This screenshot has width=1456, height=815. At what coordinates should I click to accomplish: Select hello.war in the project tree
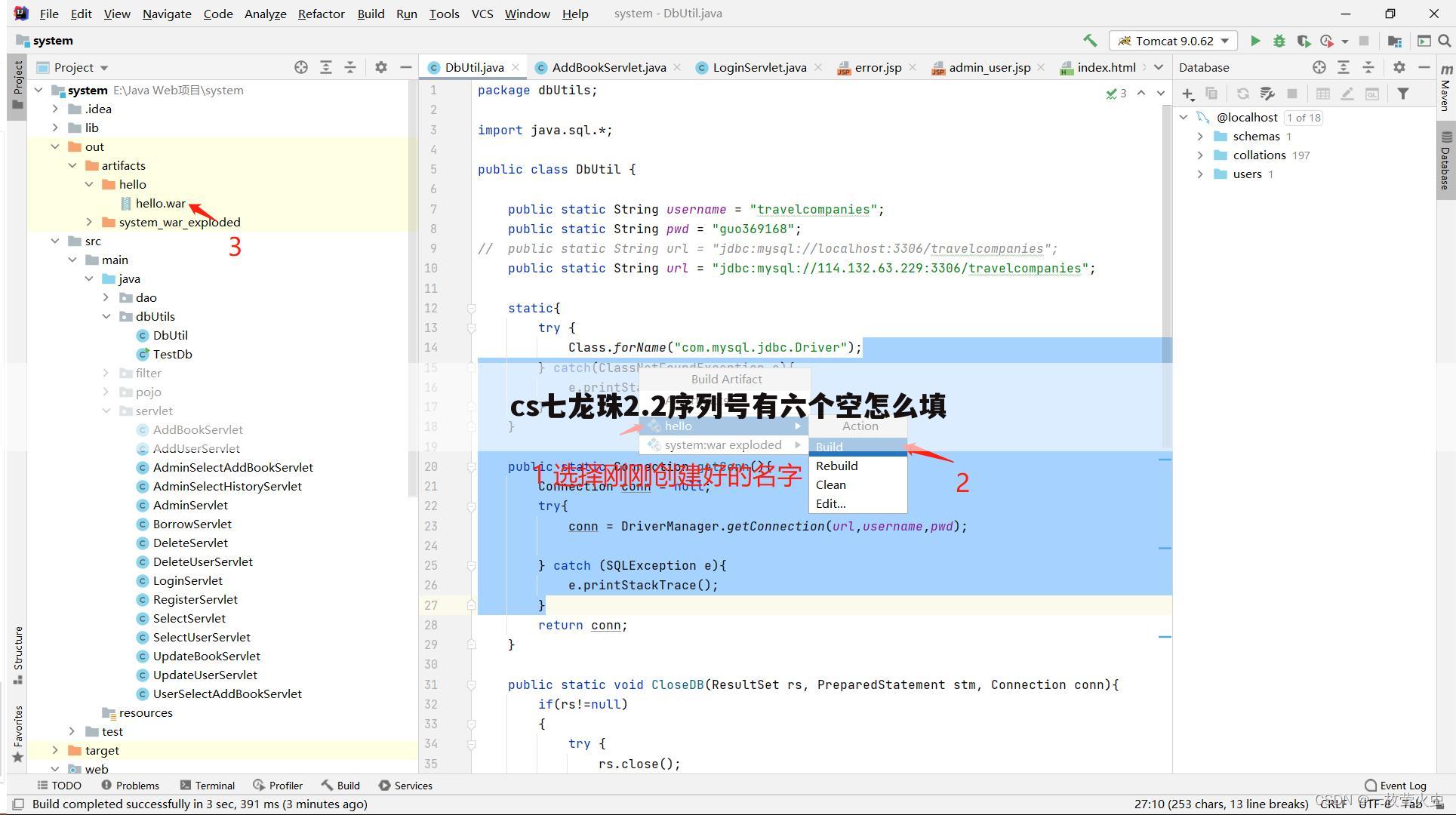click(160, 203)
